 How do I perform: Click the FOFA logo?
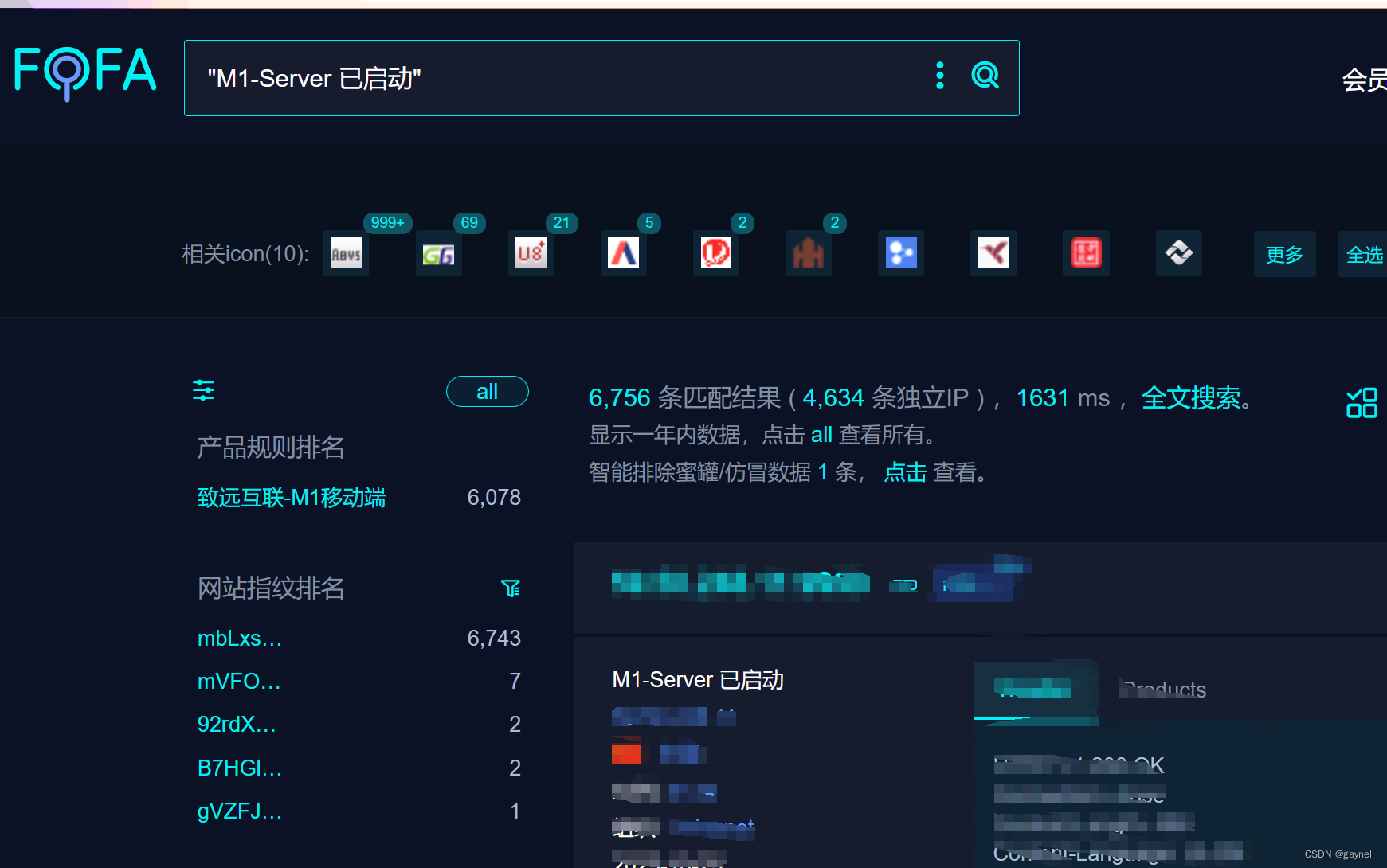tap(85, 73)
